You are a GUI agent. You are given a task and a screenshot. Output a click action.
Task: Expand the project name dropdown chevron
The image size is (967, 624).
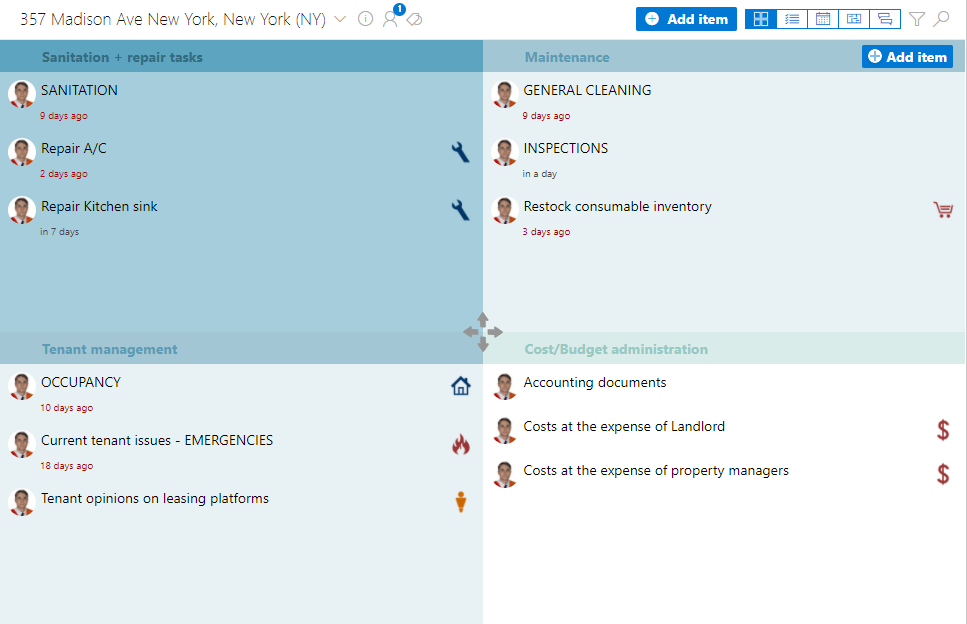coord(340,19)
